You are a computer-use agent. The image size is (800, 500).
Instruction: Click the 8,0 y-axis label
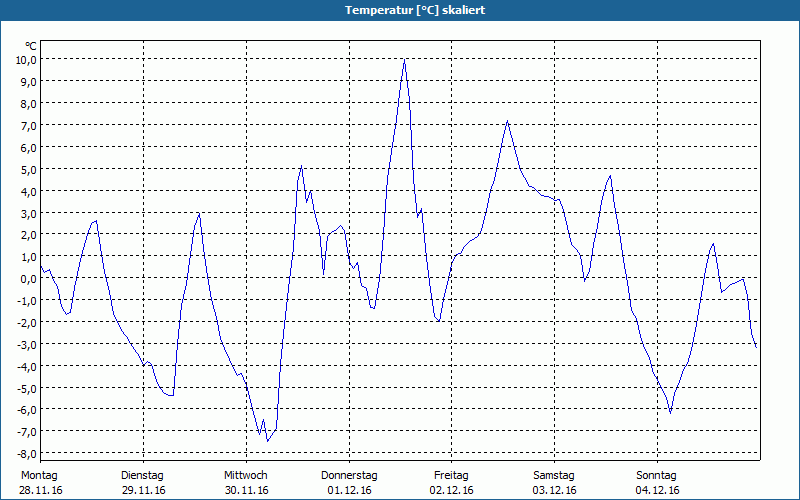[29, 104]
